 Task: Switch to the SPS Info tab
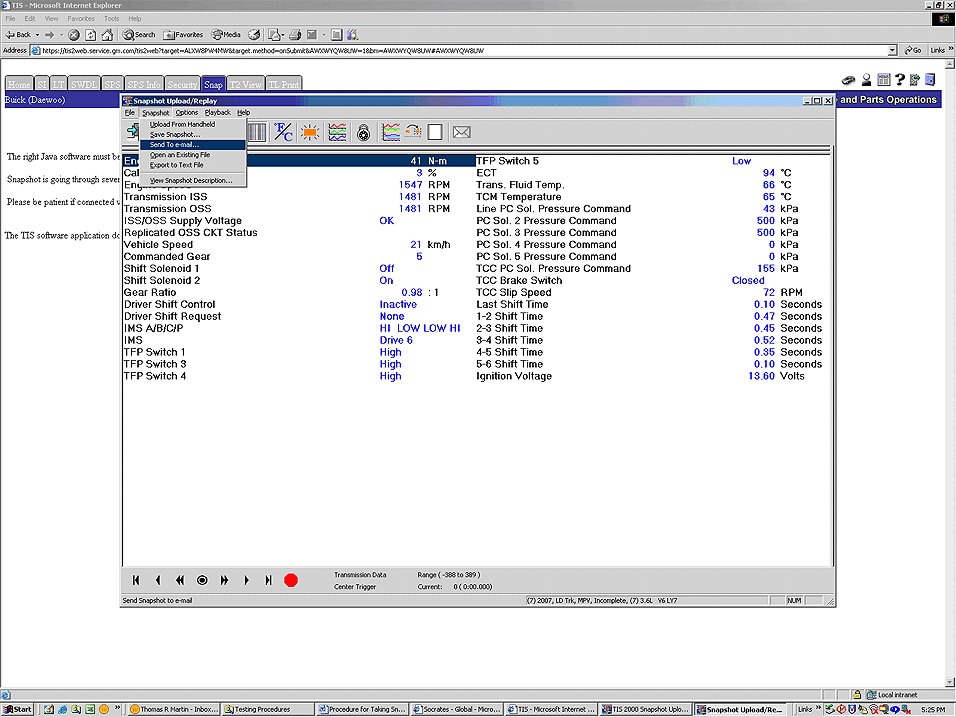(x=144, y=85)
